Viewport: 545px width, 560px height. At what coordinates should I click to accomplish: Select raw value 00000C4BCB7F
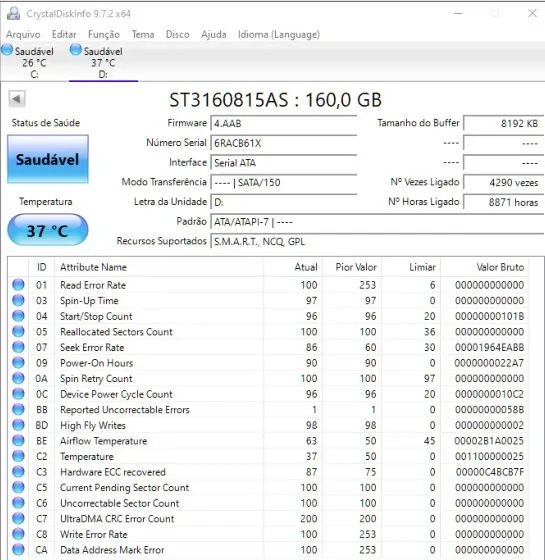coord(490,472)
